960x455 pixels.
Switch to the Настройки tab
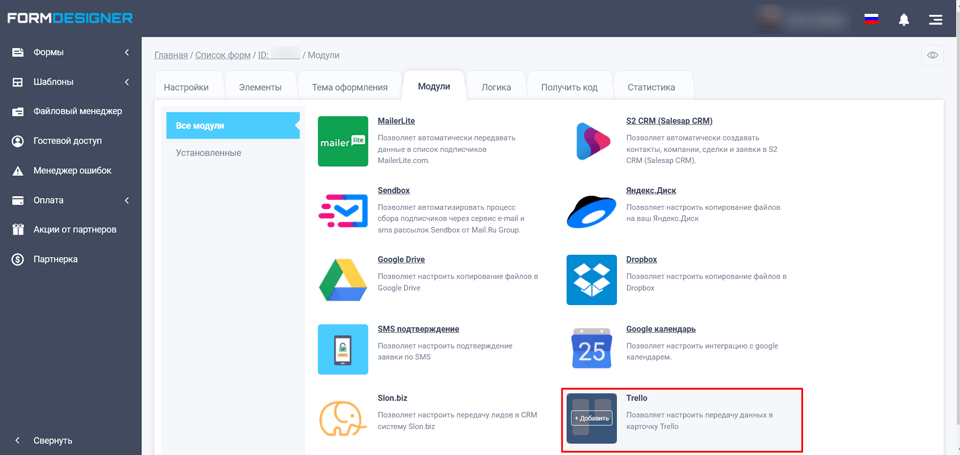click(186, 87)
